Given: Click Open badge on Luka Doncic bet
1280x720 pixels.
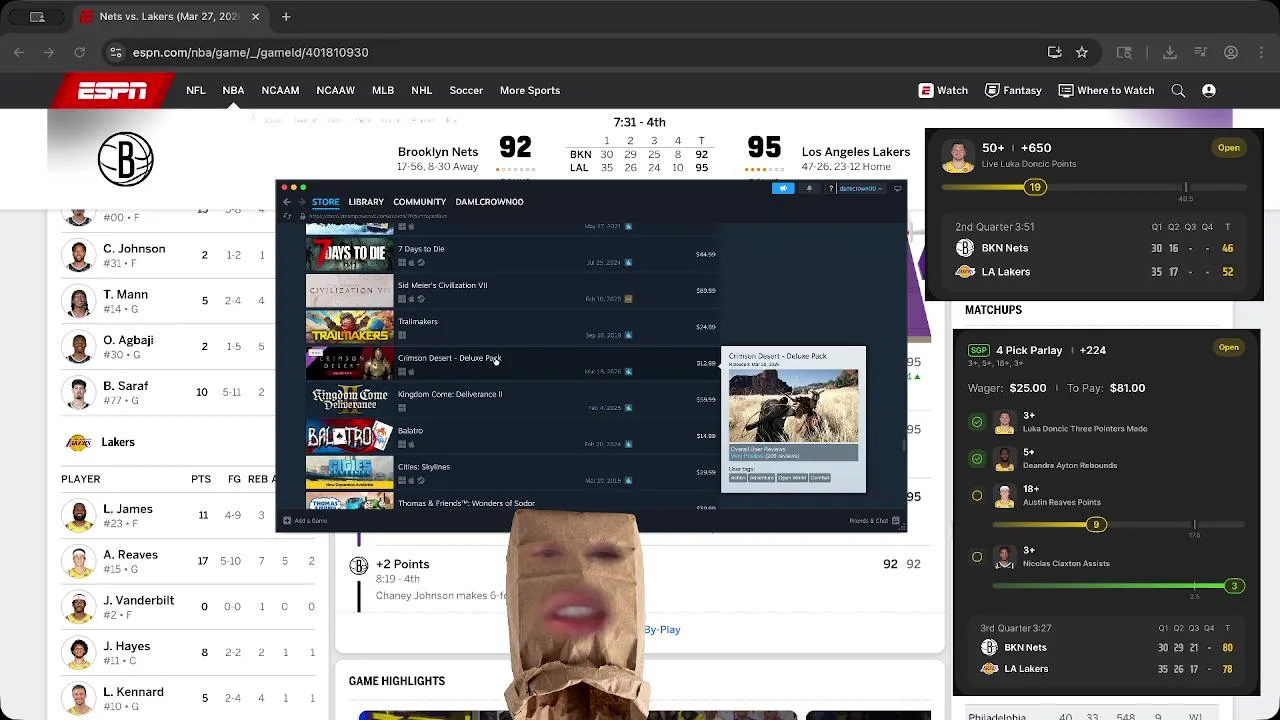Looking at the screenshot, I should (x=1228, y=148).
